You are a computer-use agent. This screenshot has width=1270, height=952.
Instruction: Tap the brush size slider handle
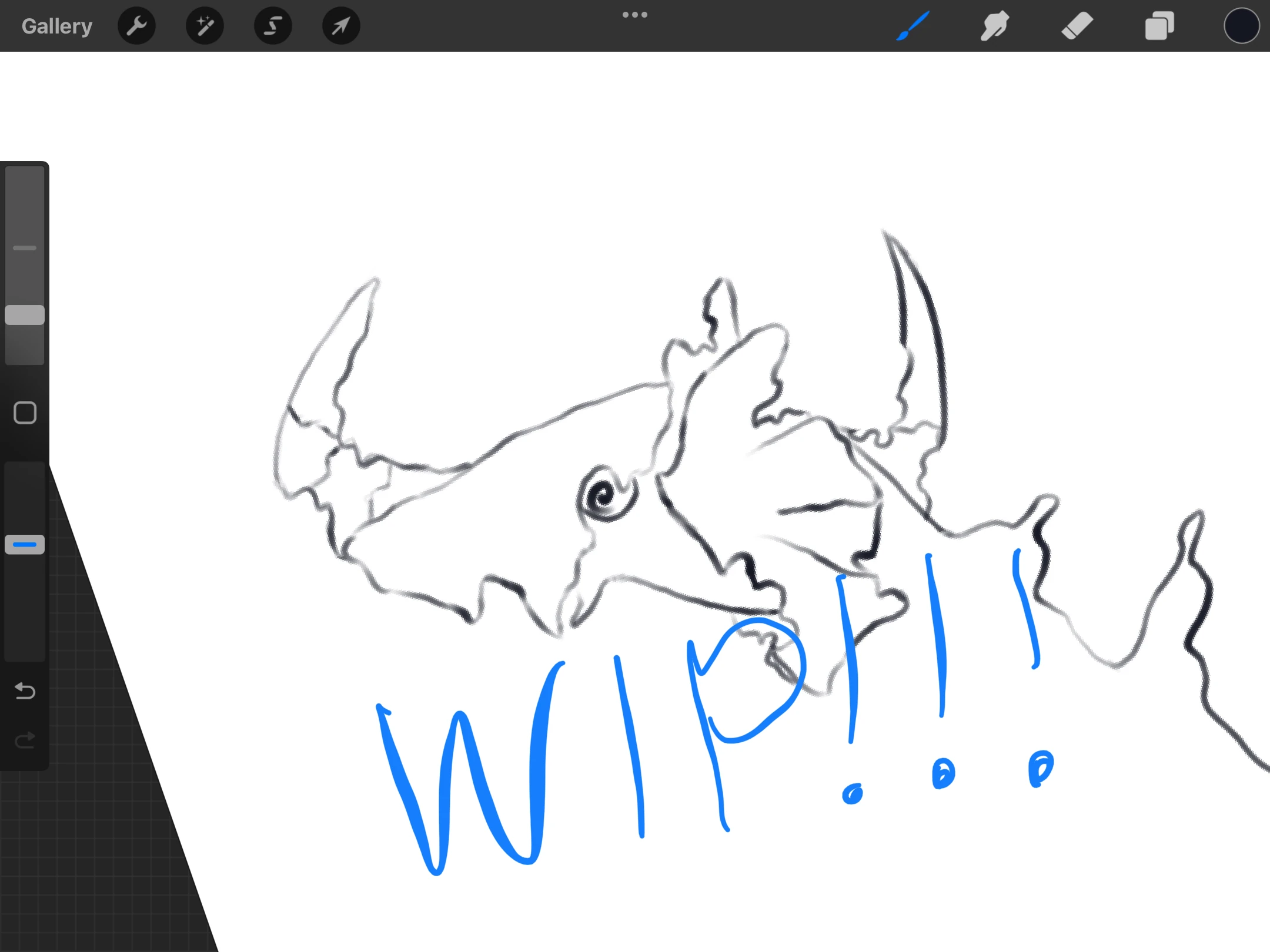click(x=25, y=315)
